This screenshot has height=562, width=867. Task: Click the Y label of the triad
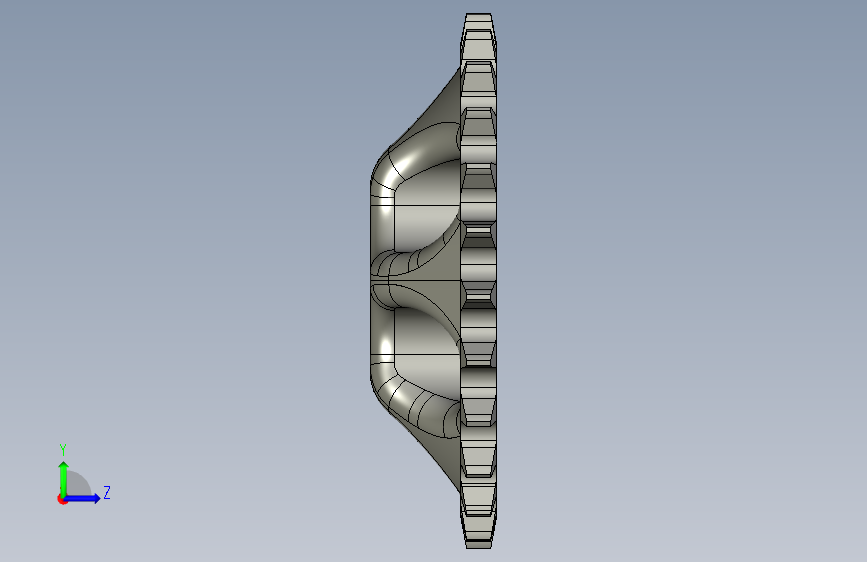point(63,450)
